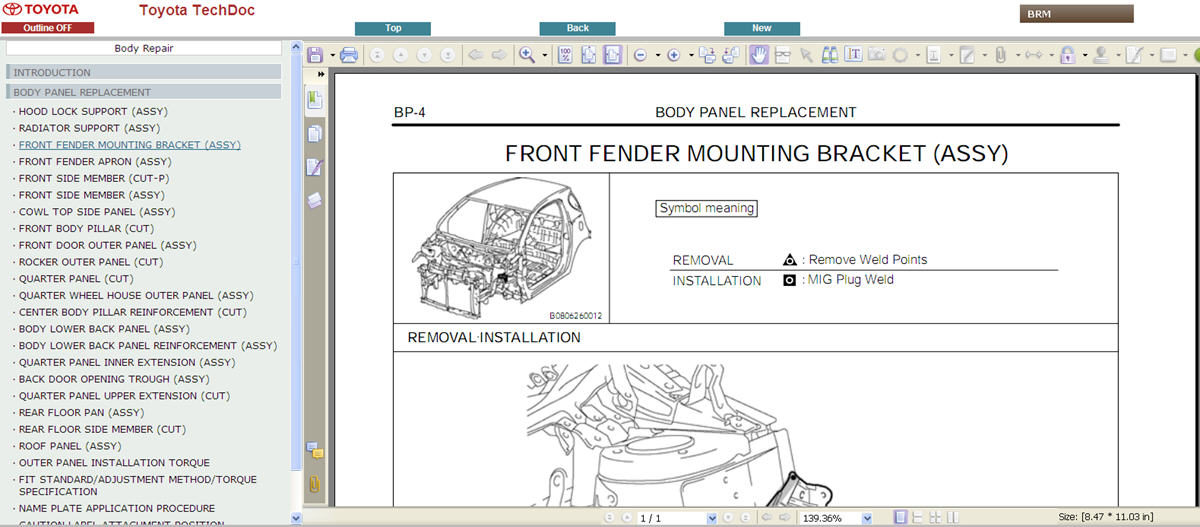The width and height of the screenshot is (1200, 527).
Task: Click the Print icon in the PDF toolbar
Action: [x=349, y=55]
